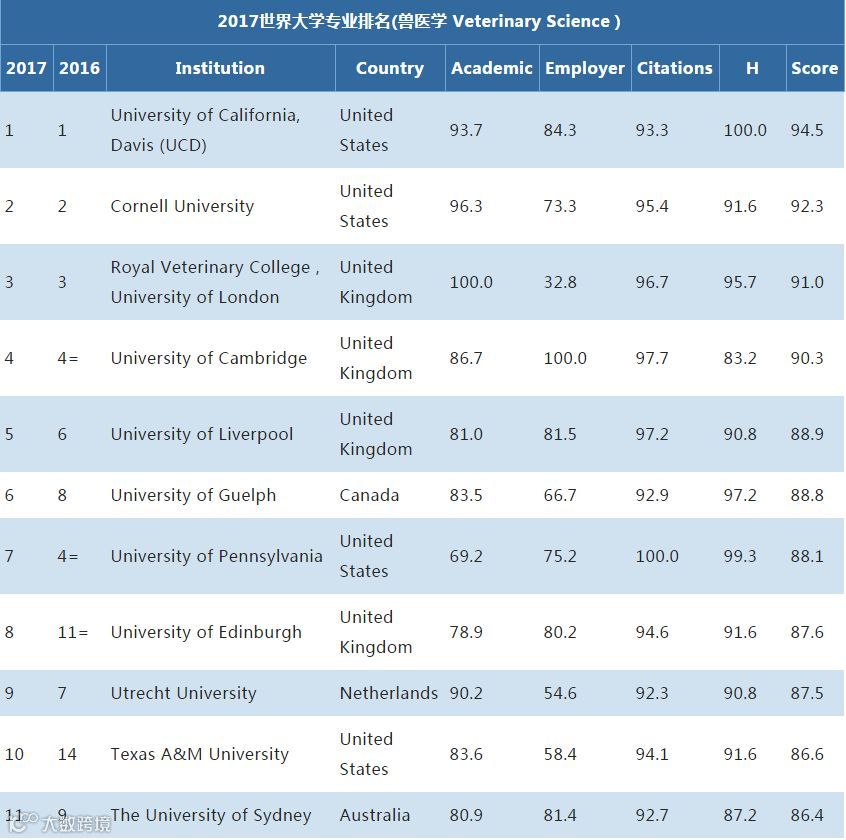Click the 'Netherlands' country cell
The height and width of the screenshot is (840, 846).
pyautogui.click(x=388, y=693)
